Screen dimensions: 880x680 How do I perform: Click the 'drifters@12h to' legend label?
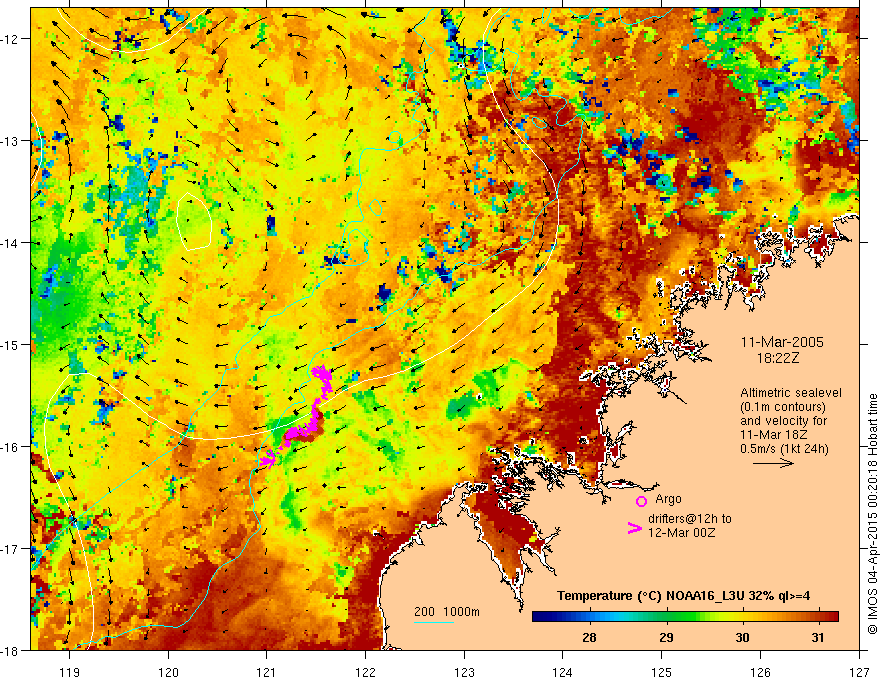[690, 518]
